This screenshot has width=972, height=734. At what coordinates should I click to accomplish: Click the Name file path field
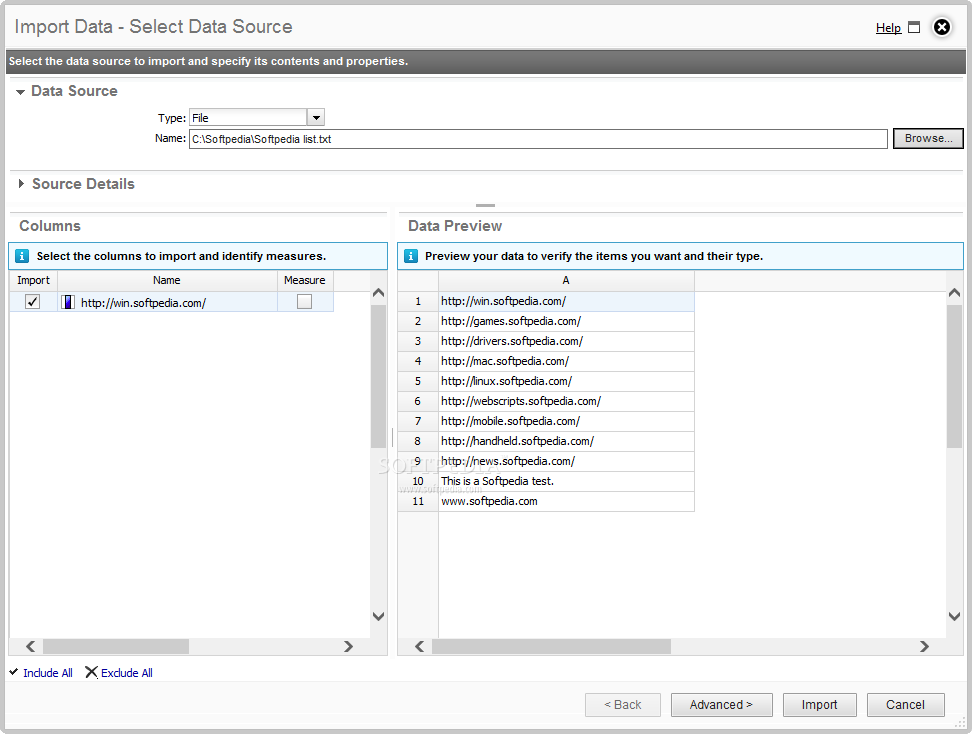click(x=538, y=139)
